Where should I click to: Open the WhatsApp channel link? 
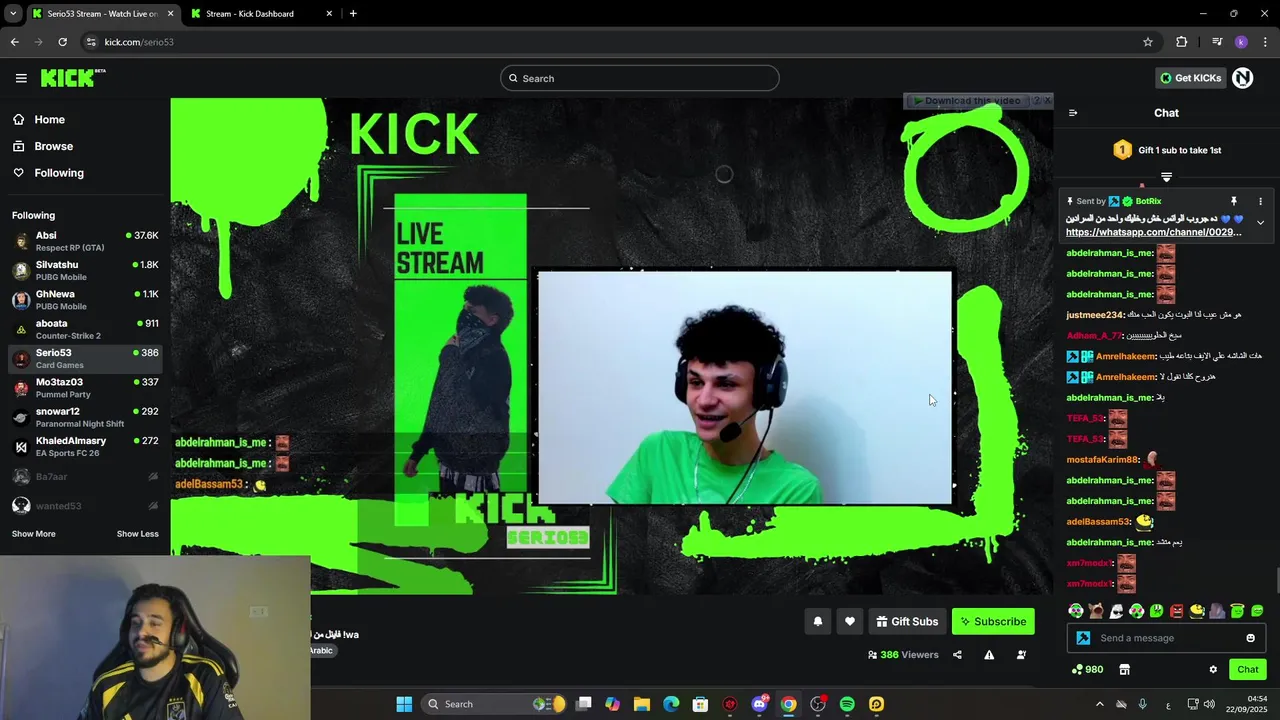point(1154,232)
